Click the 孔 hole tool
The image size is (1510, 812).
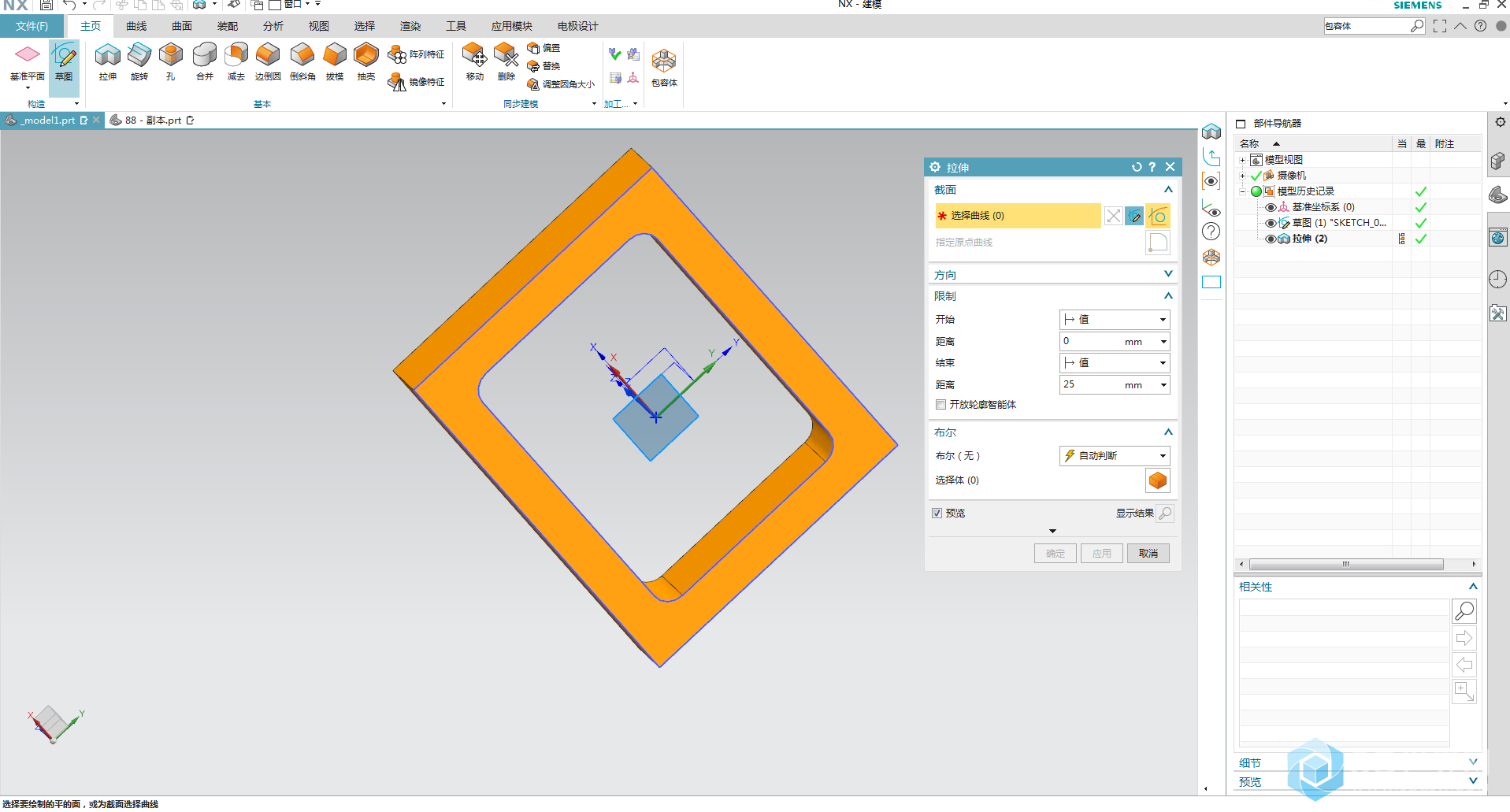pos(171,63)
